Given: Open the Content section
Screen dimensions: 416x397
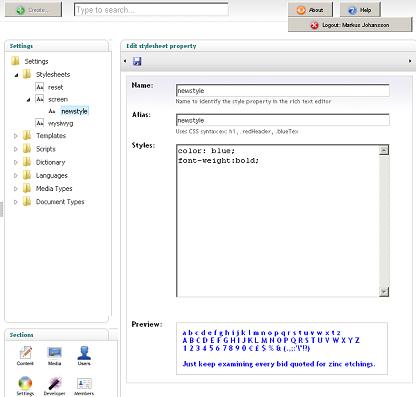Looking at the screenshot, I should pyautogui.click(x=25, y=356).
